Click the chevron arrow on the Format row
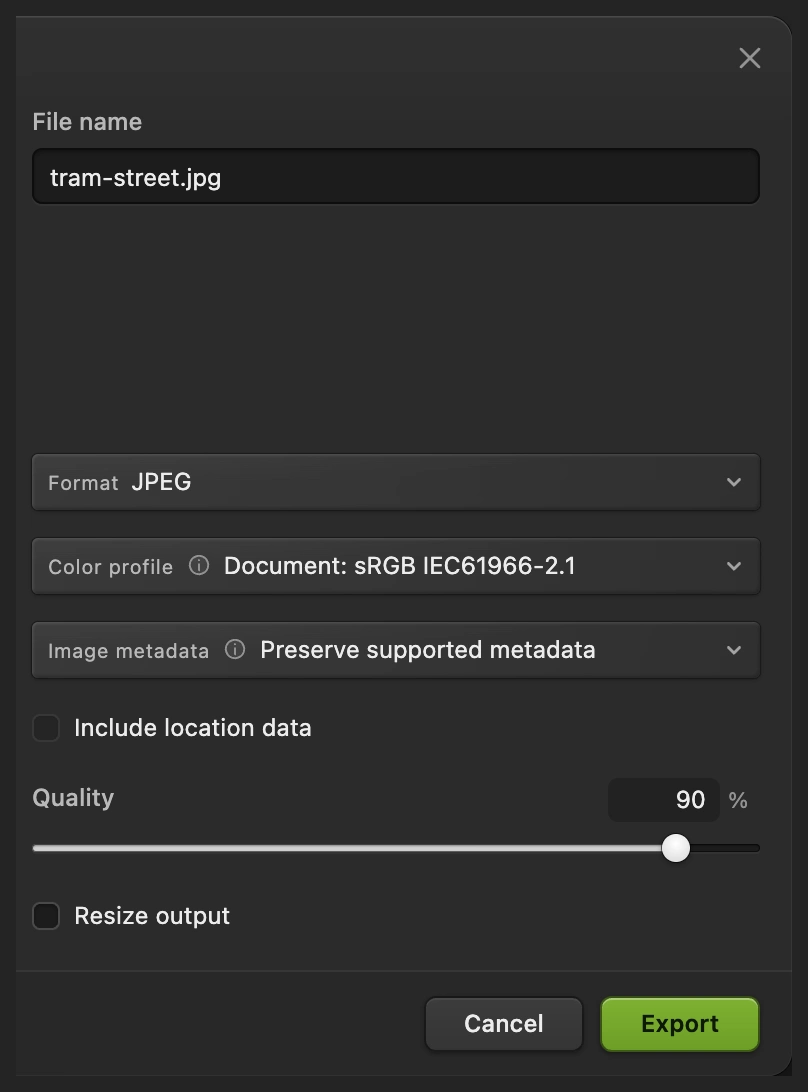This screenshot has height=1092, width=808. 733,482
